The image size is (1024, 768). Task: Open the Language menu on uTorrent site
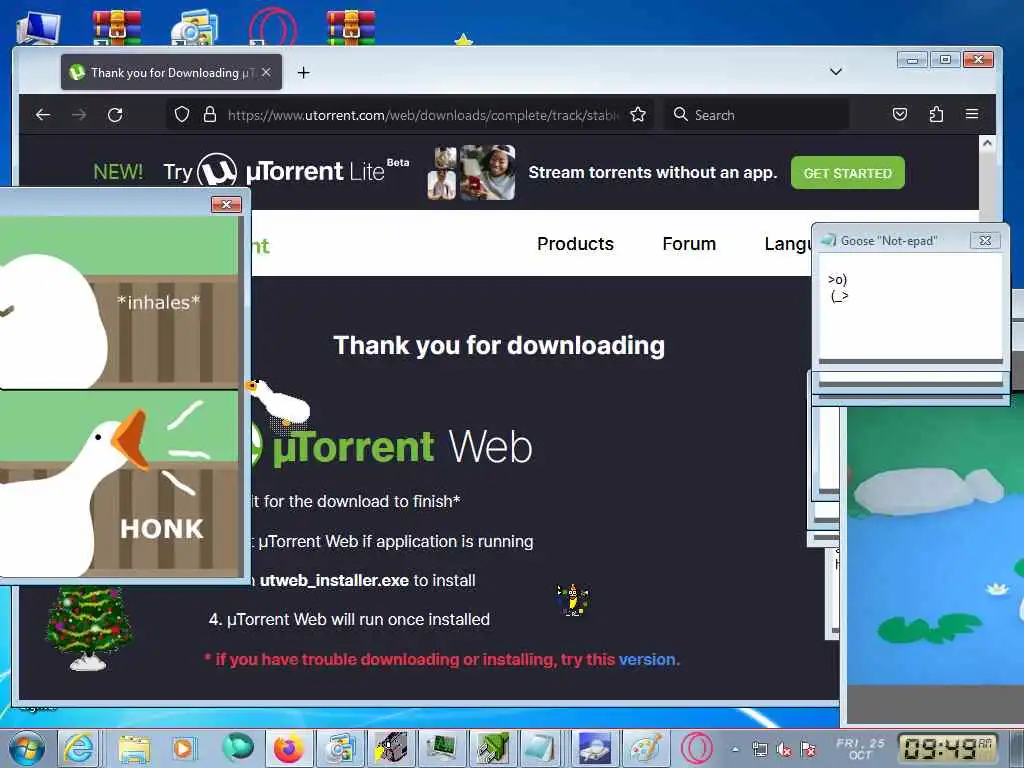788,244
